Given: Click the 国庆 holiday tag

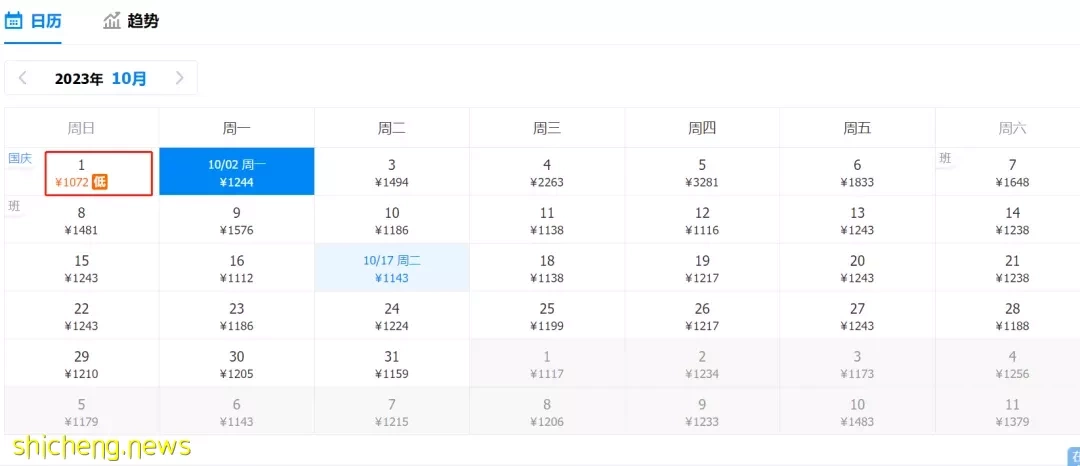Looking at the screenshot, I should (20, 158).
